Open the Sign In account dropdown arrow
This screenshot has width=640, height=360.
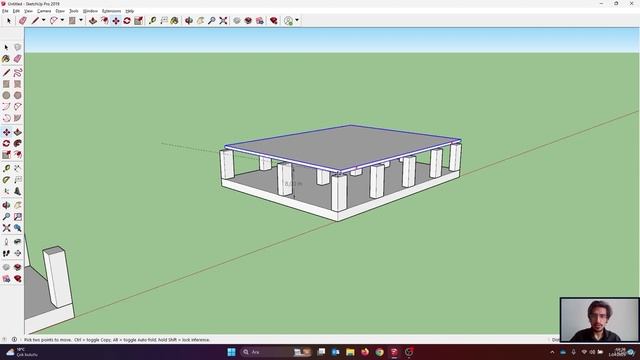[x=297, y=20]
